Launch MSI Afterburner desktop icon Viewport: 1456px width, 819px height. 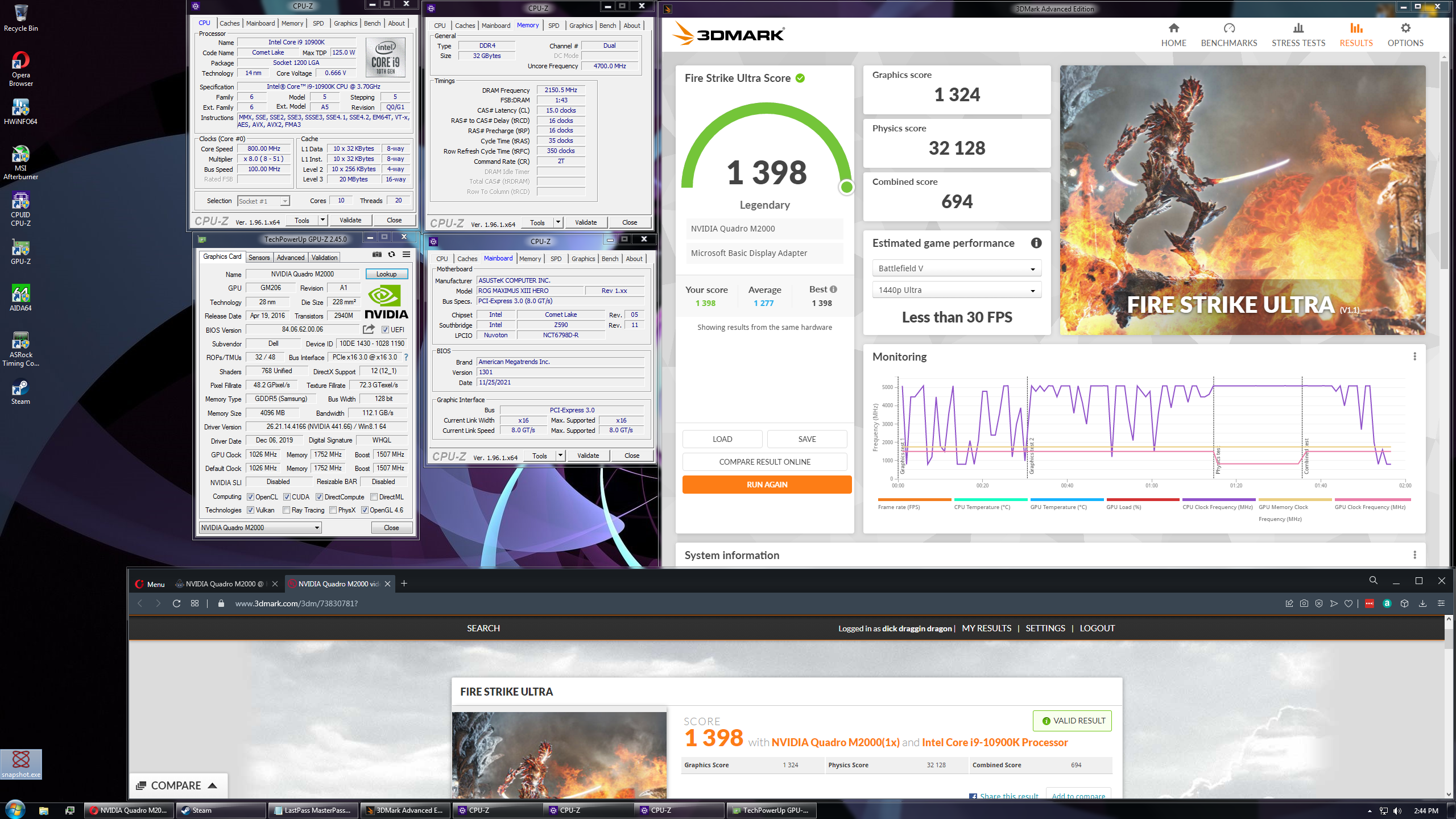pyautogui.click(x=20, y=162)
